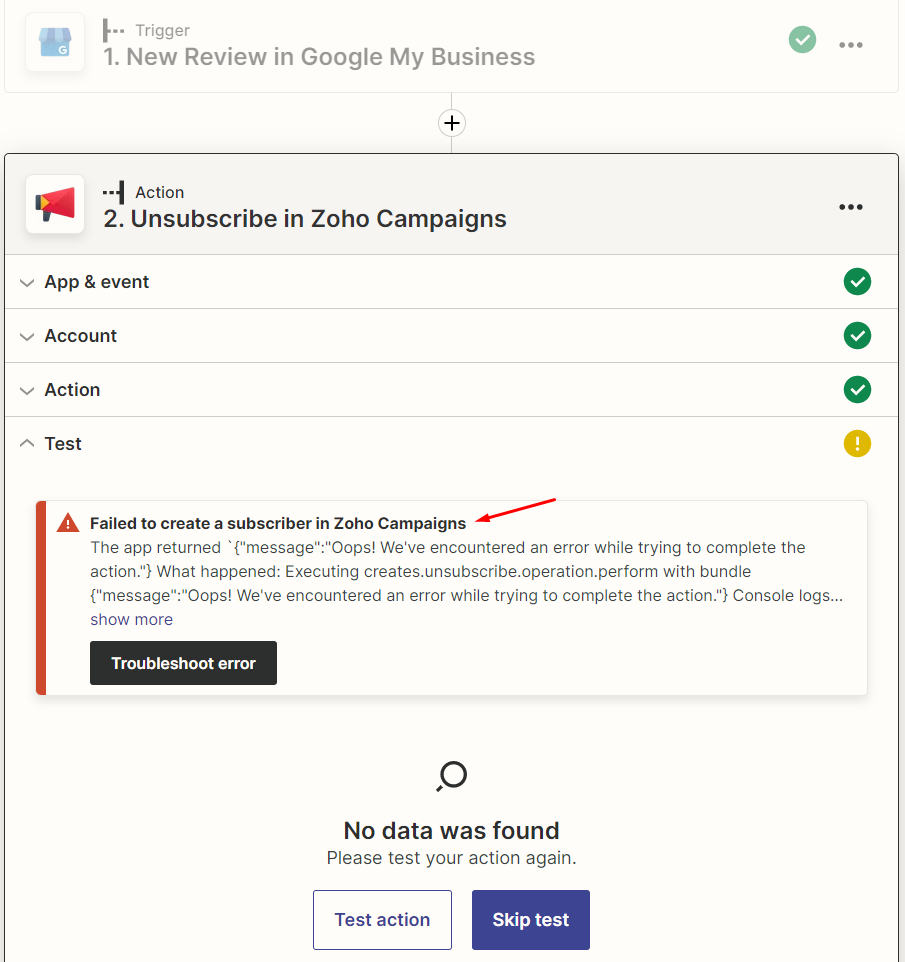Click the green check status on trigger step

coord(802,40)
